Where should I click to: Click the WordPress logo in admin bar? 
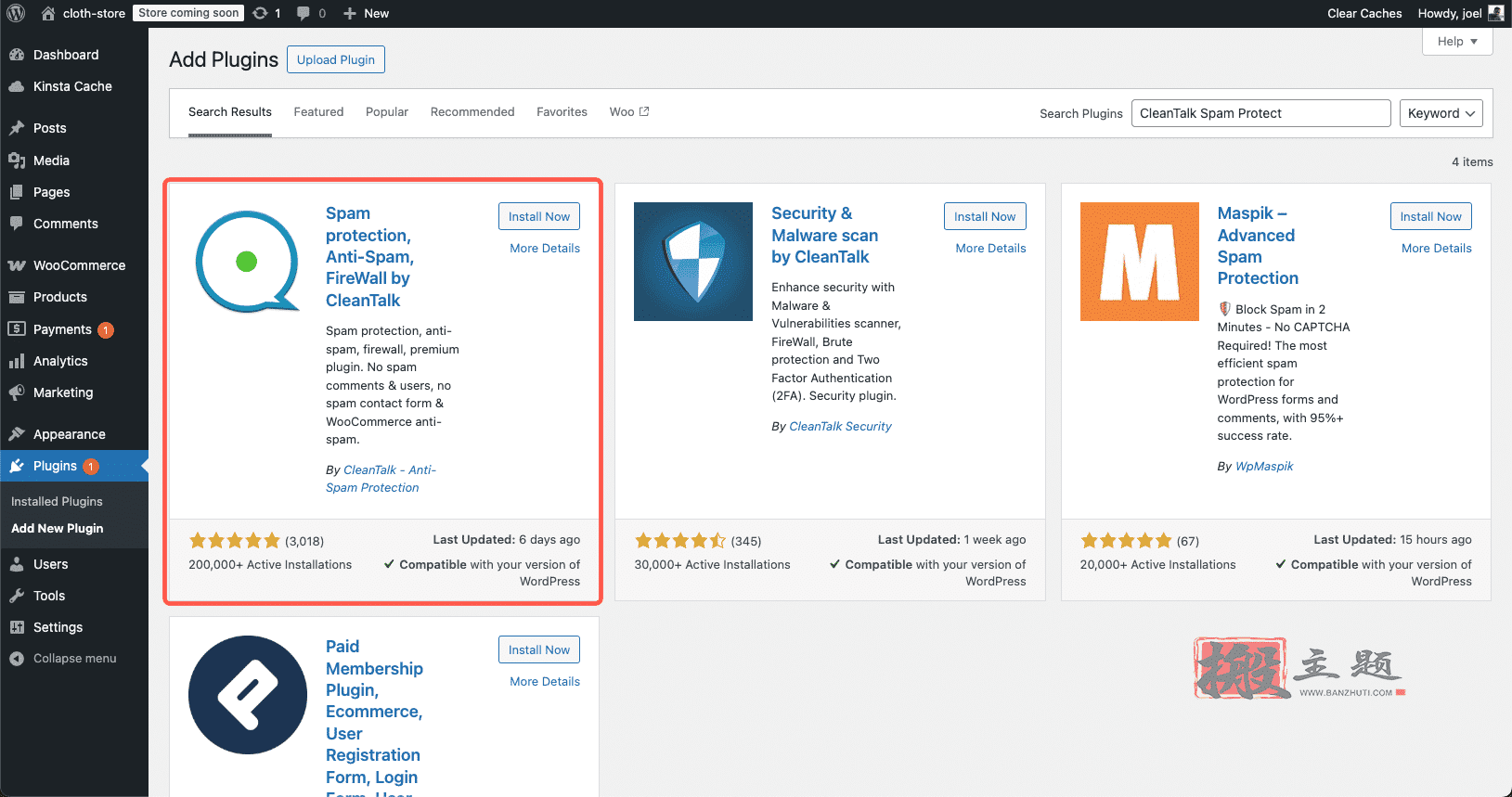click(x=16, y=13)
